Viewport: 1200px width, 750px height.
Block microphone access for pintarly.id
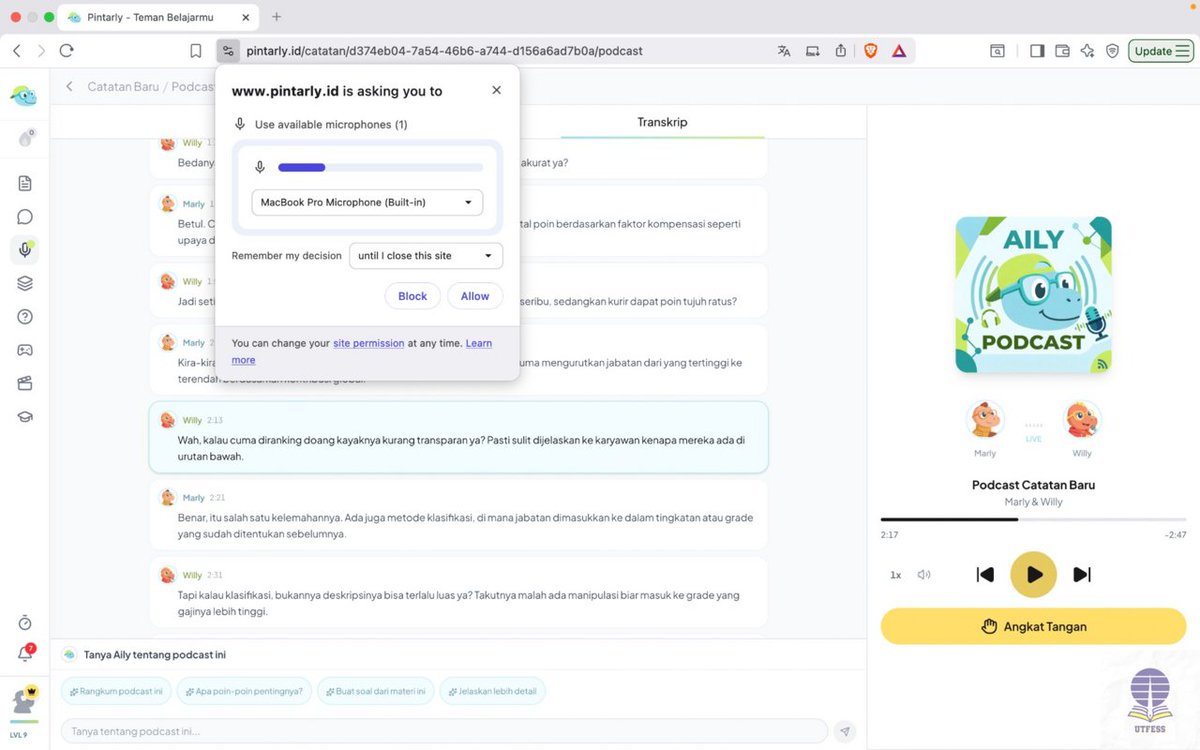[412, 296]
